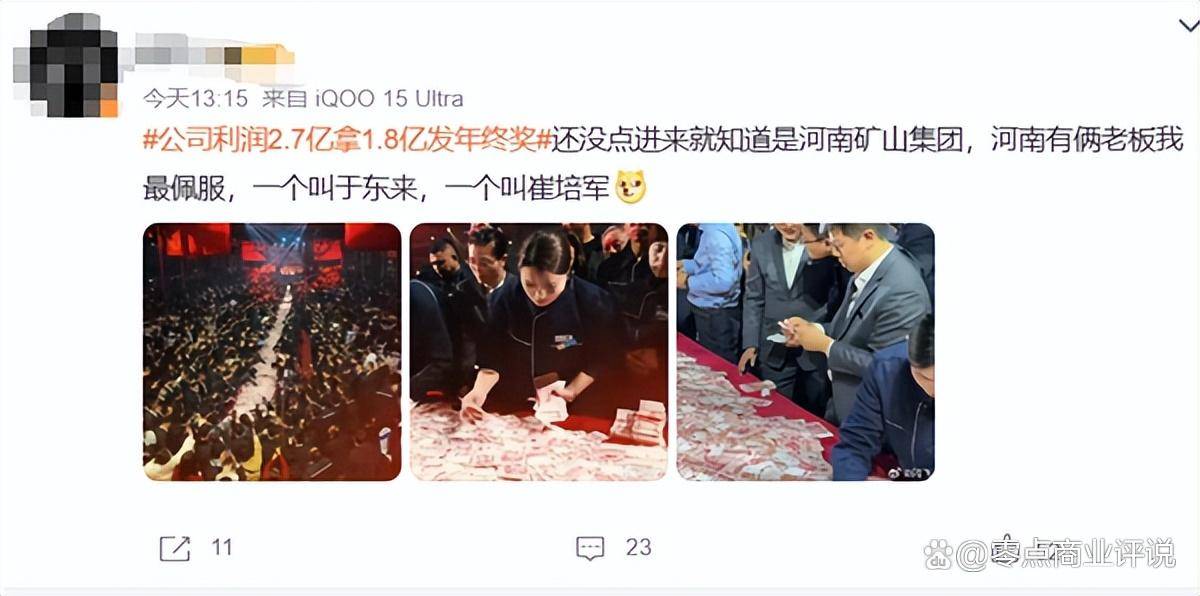Click the iQOO 15 Ultra source link

389,98
